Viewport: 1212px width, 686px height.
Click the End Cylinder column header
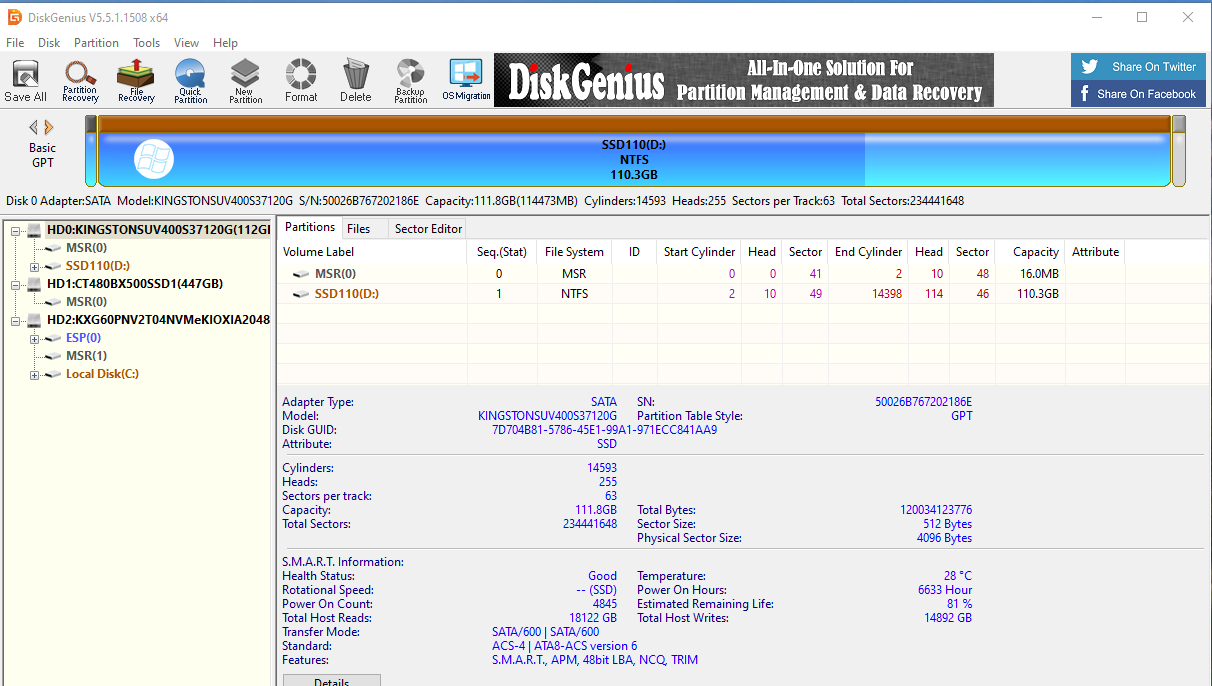click(869, 252)
